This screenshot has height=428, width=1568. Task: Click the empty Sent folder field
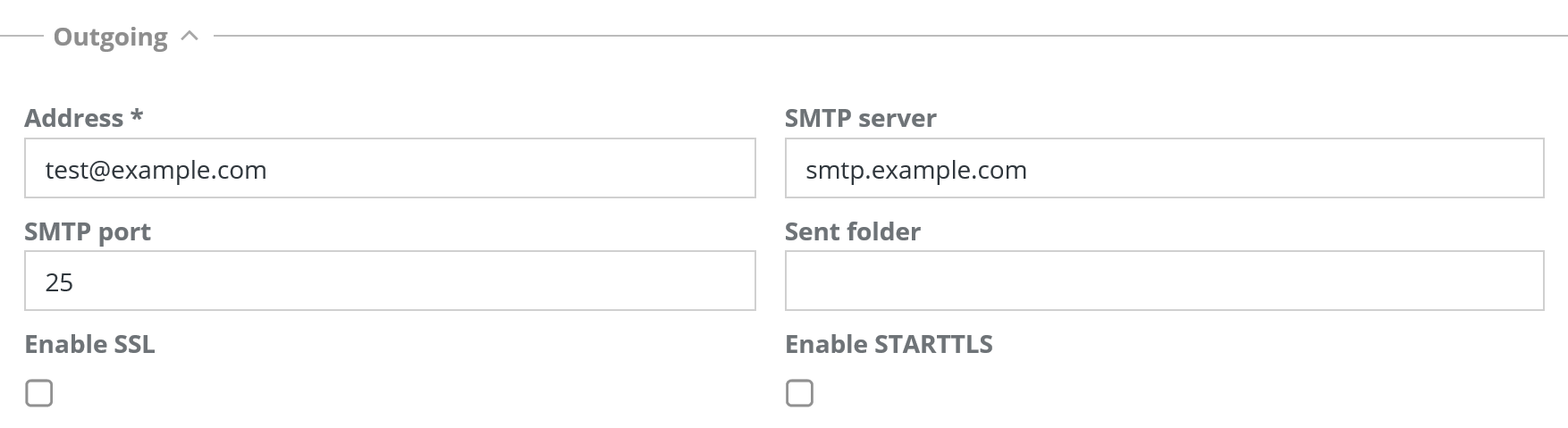(1164, 281)
